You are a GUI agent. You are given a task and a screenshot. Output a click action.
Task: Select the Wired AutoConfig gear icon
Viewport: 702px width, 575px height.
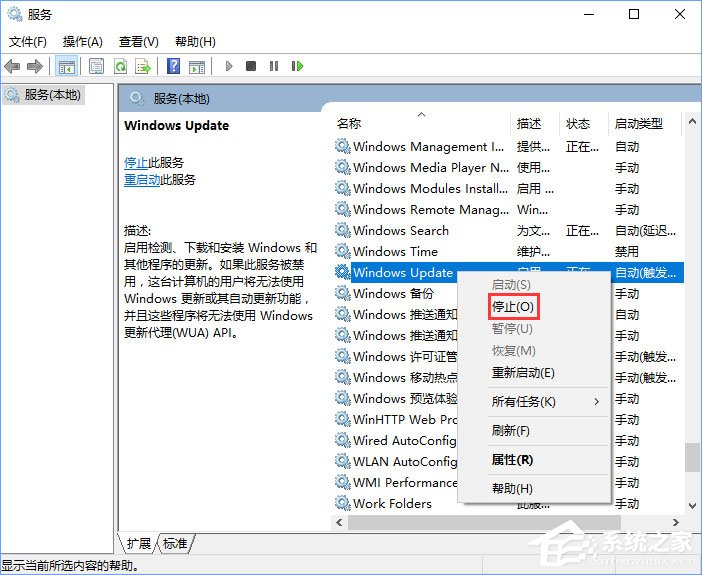point(342,440)
